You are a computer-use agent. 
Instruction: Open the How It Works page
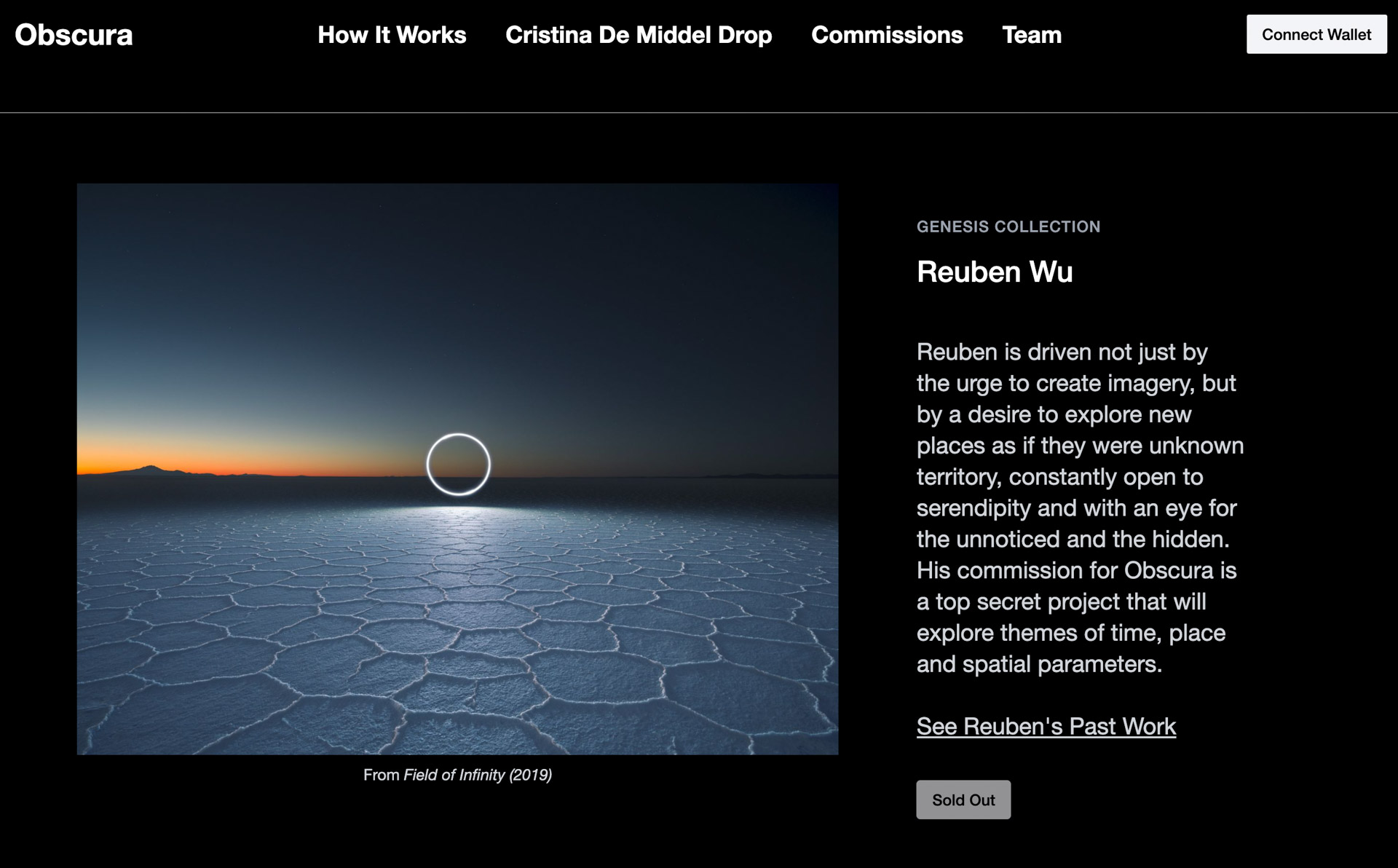(392, 35)
